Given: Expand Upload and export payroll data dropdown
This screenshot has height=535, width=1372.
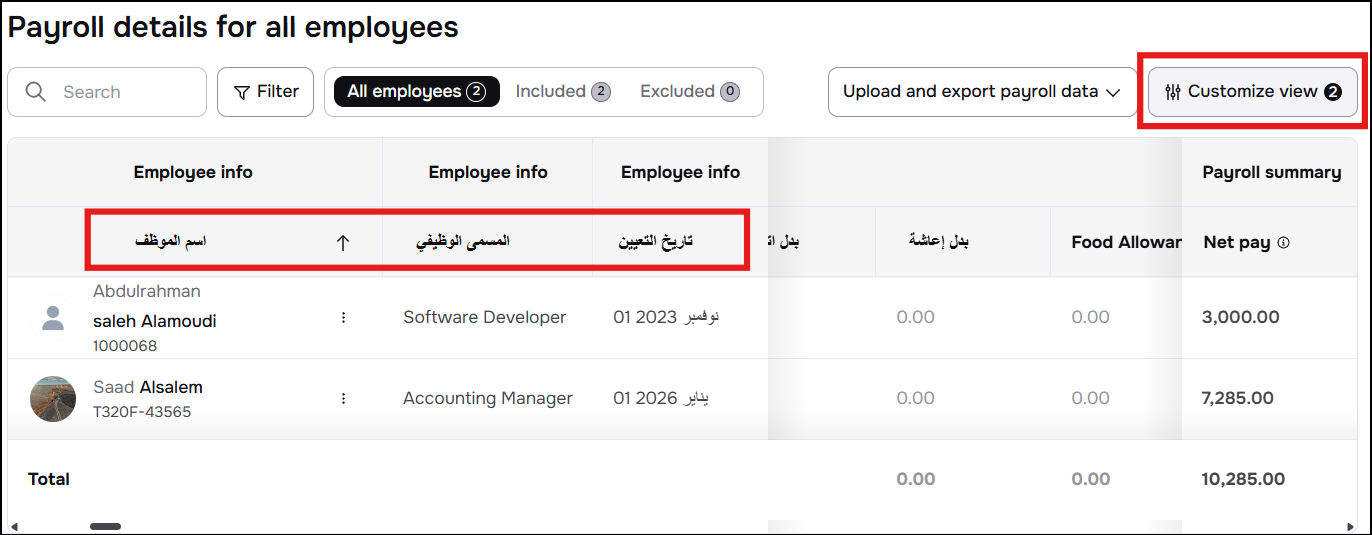Looking at the screenshot, I should pyautogui.click(x=982, y=92).
